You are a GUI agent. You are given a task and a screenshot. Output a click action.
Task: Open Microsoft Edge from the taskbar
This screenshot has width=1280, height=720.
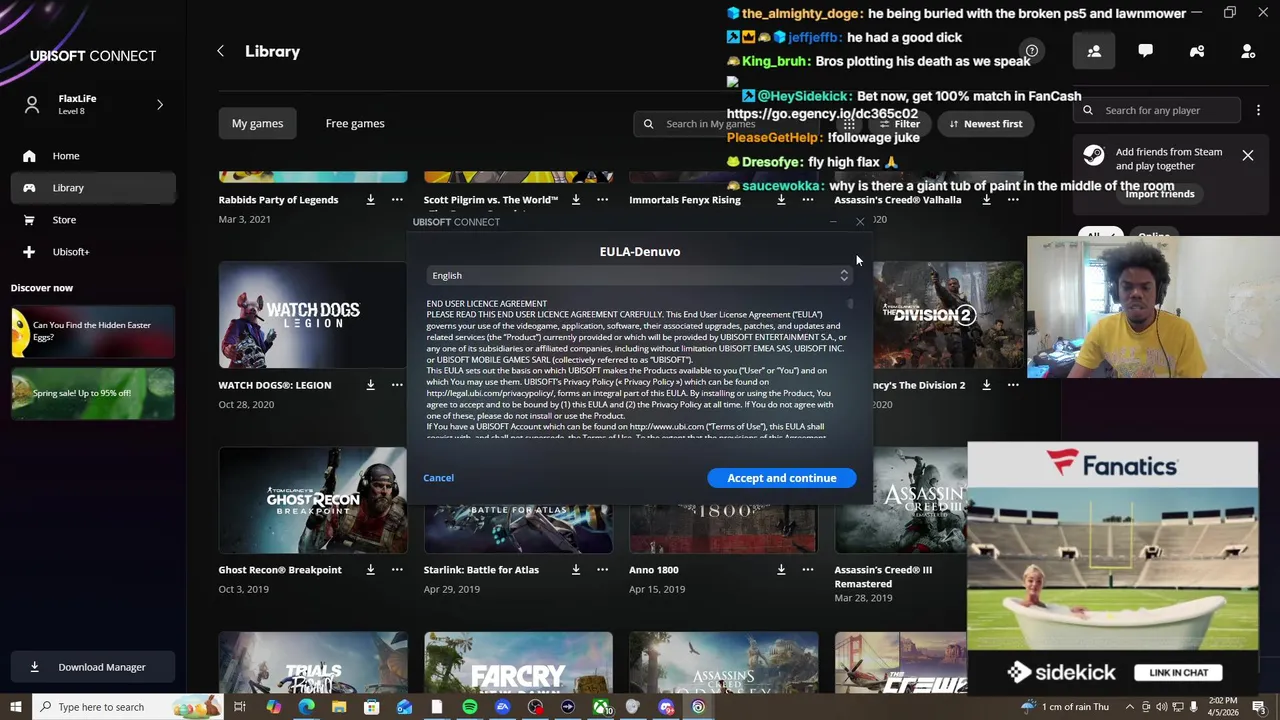point(306,707)
